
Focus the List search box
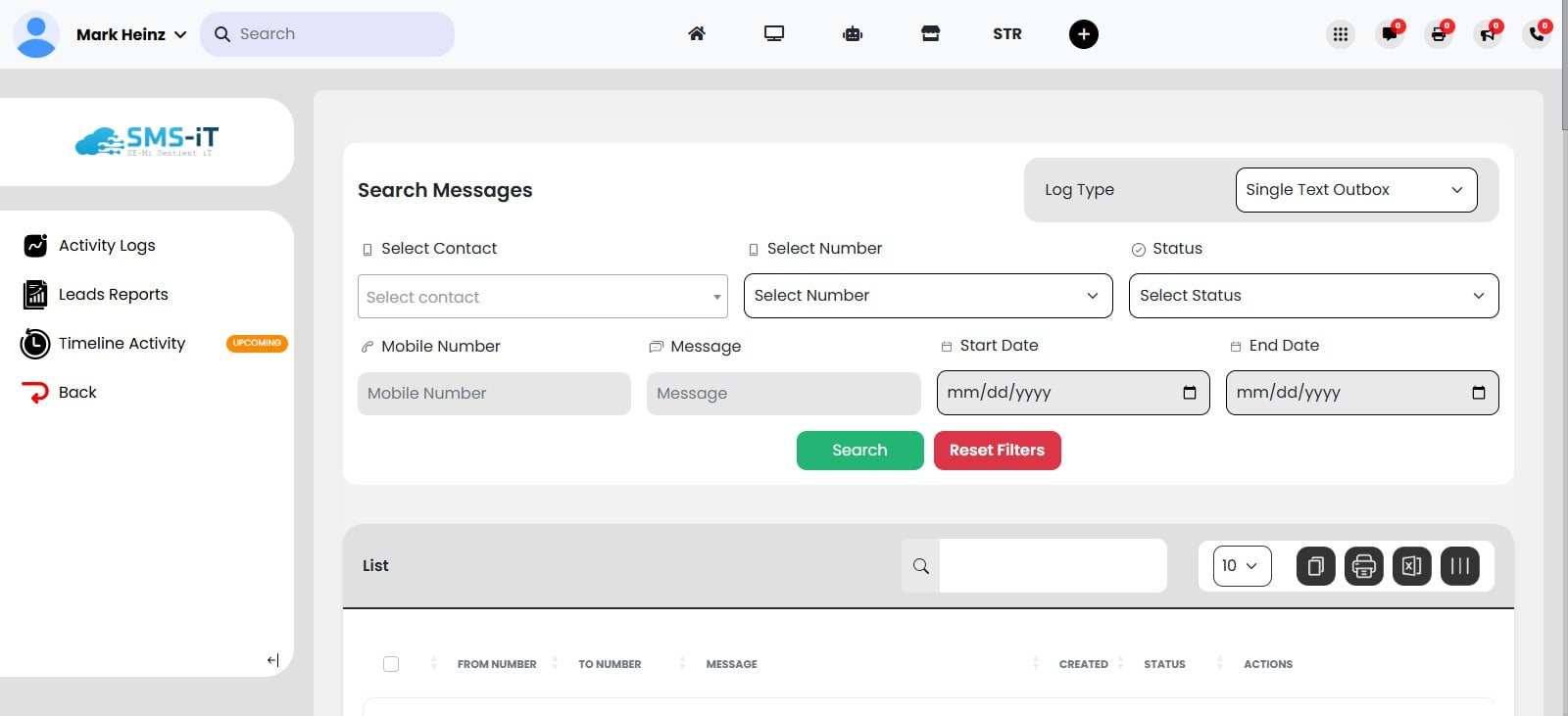pos(1053,565)
